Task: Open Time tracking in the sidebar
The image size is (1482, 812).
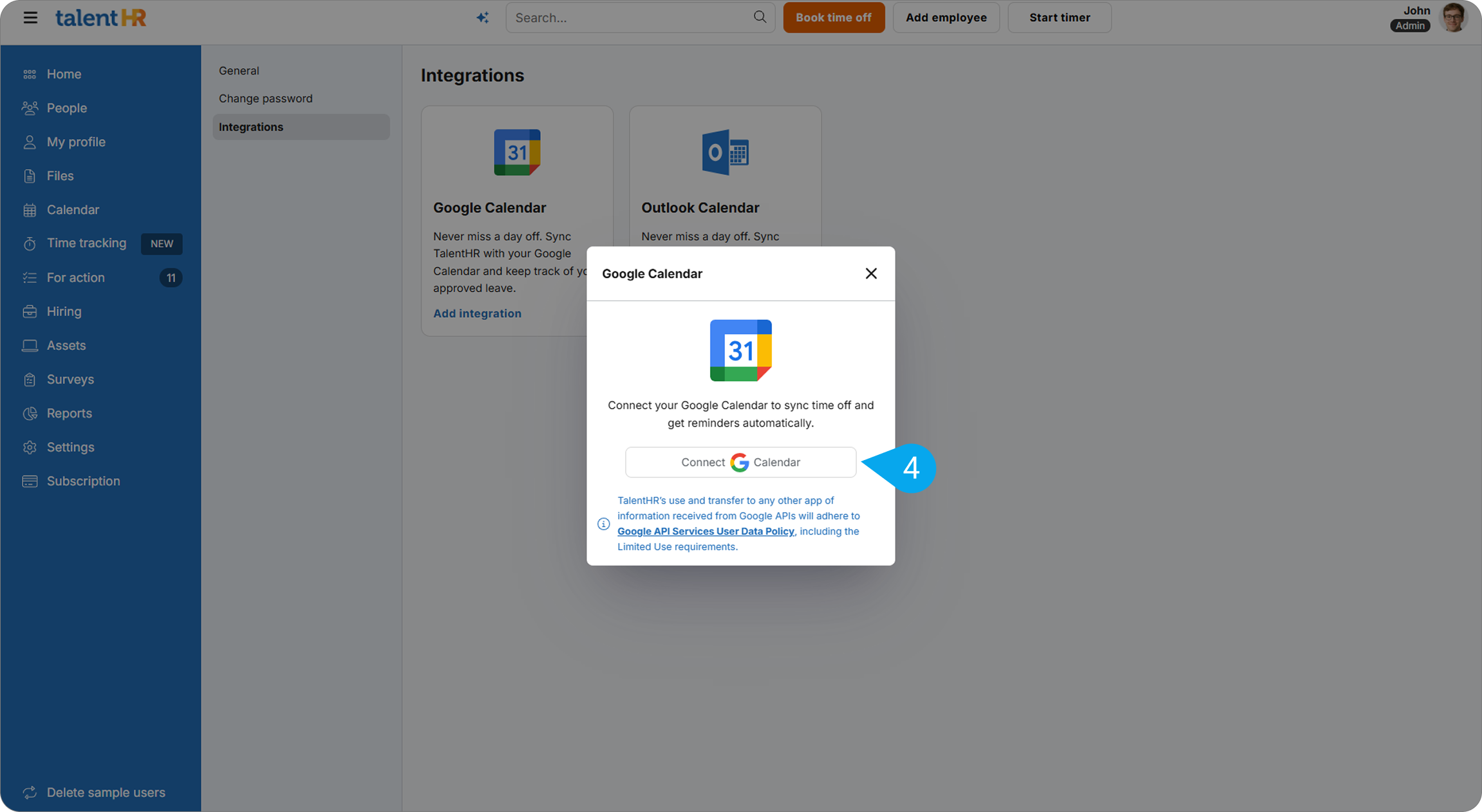Action: (x=86, y=243)
